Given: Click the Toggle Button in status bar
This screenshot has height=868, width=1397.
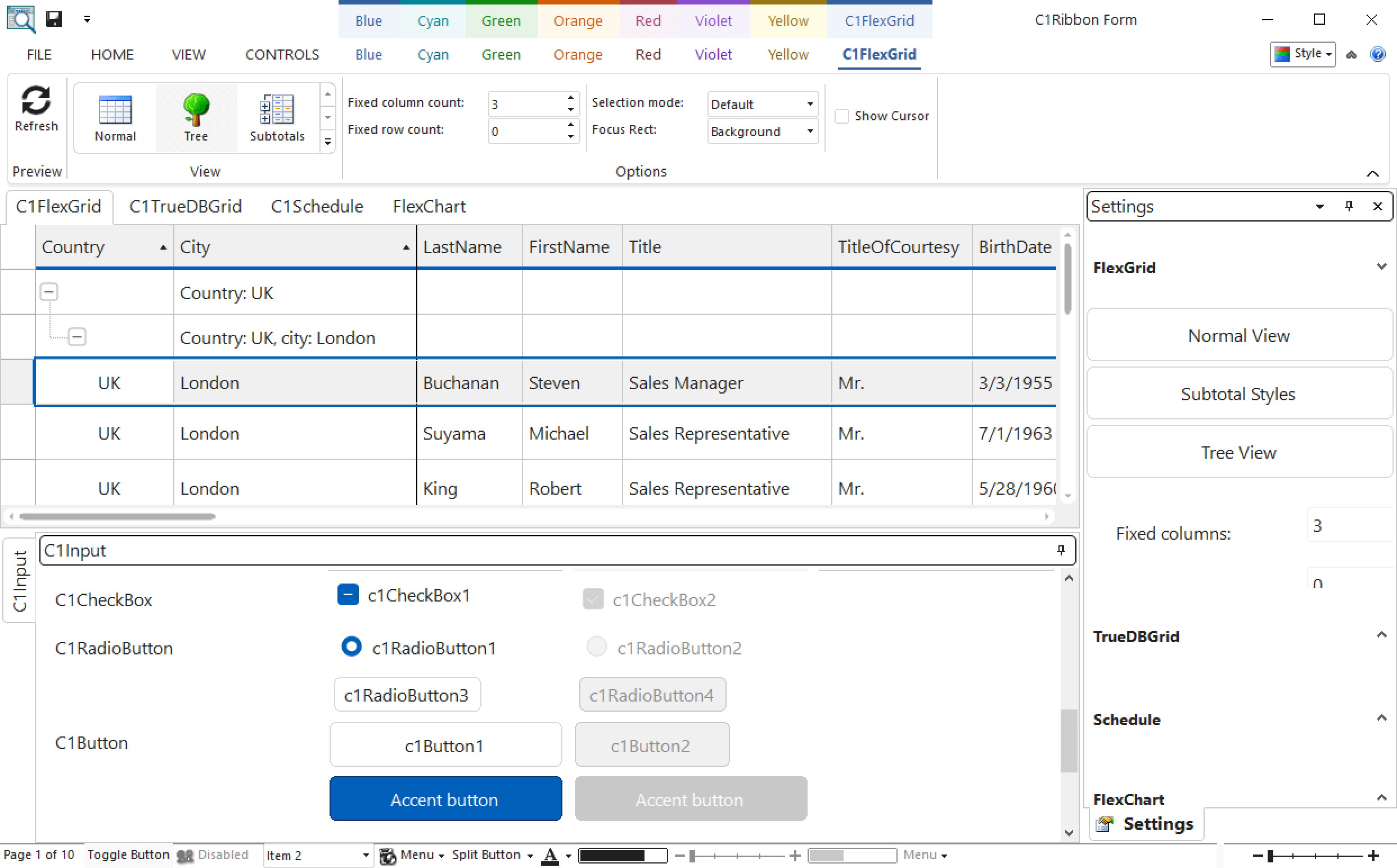Looking at the screenshot, I should click(x=128, y=855).
